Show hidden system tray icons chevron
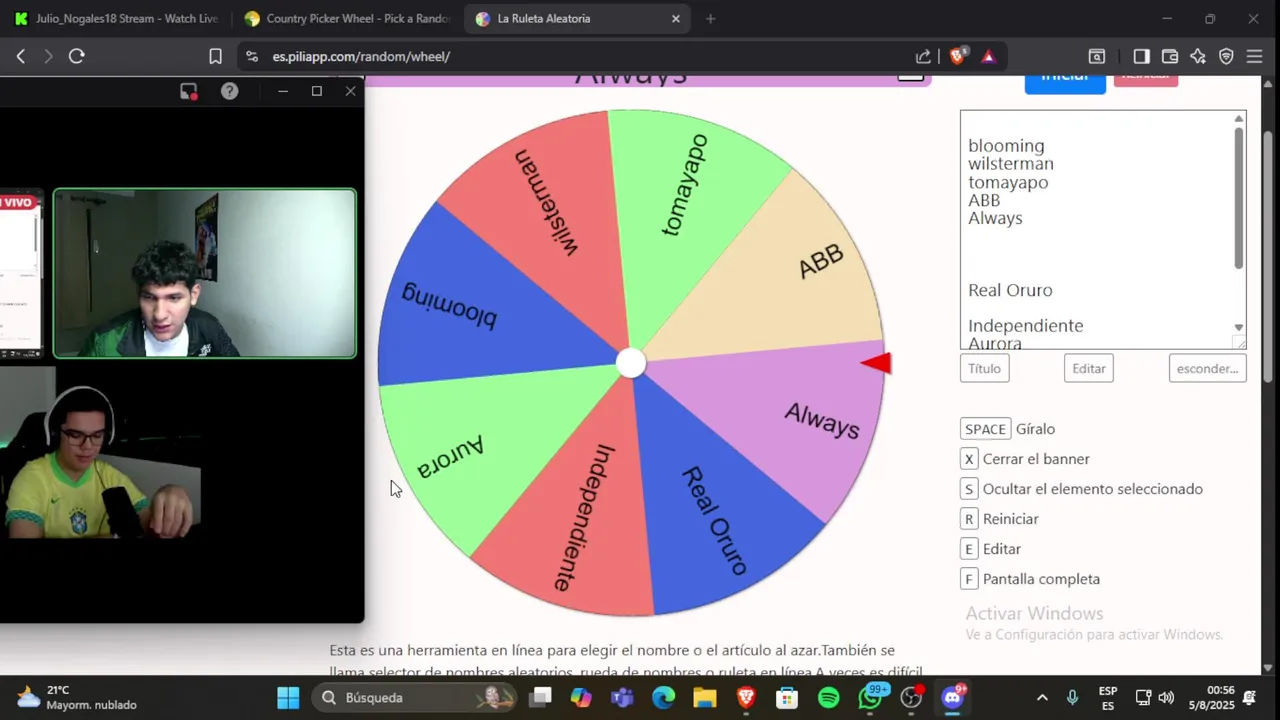Screen dimensions: 1280x720 1042,697
